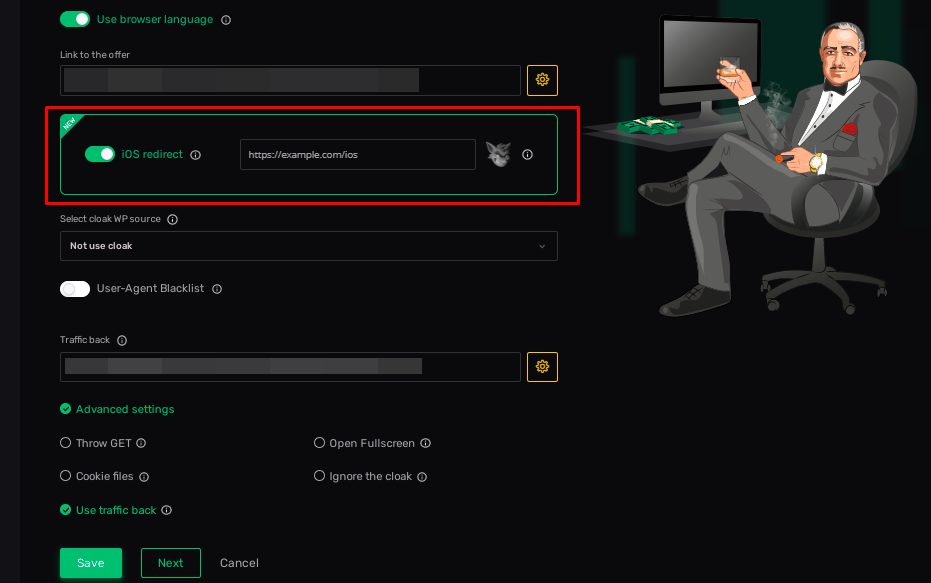931x583 pixels.
Task: Click info icon next to User-Agent Blacklist
Action: [x=217, y=289]
